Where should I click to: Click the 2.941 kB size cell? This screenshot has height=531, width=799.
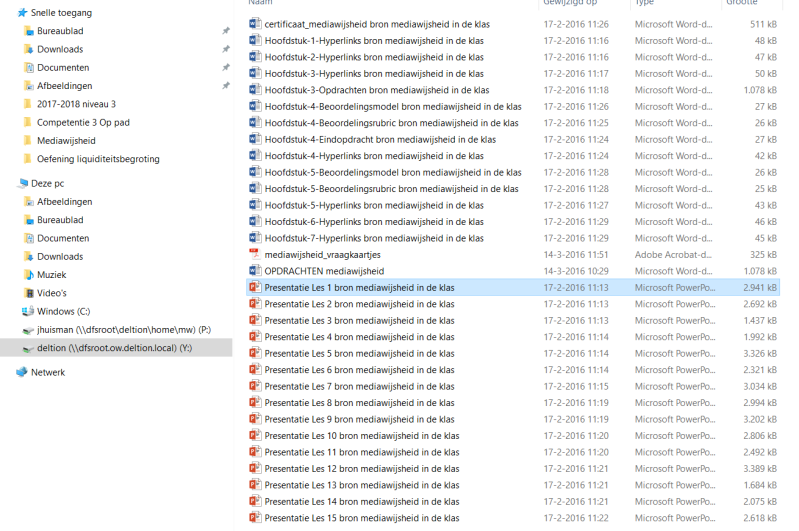point(760,287)
